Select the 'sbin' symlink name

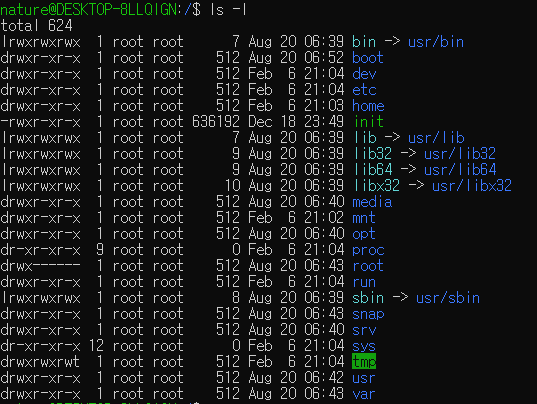coord(368,298)
